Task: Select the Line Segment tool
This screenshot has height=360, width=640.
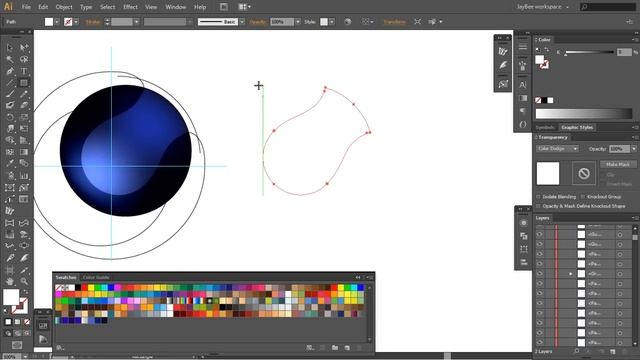Action: (10, 83)
